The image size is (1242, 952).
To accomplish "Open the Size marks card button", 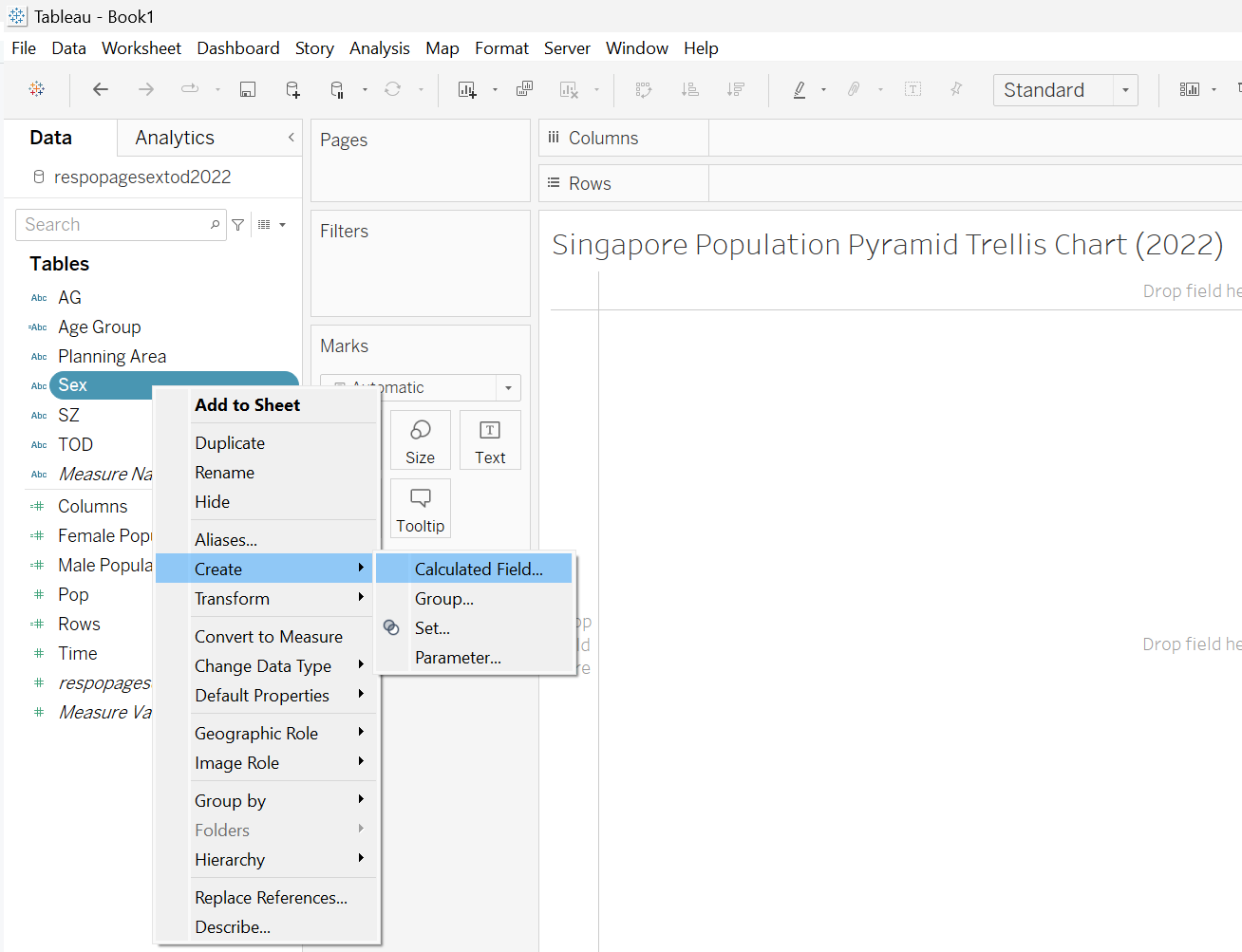I will [x=420, y=440].
